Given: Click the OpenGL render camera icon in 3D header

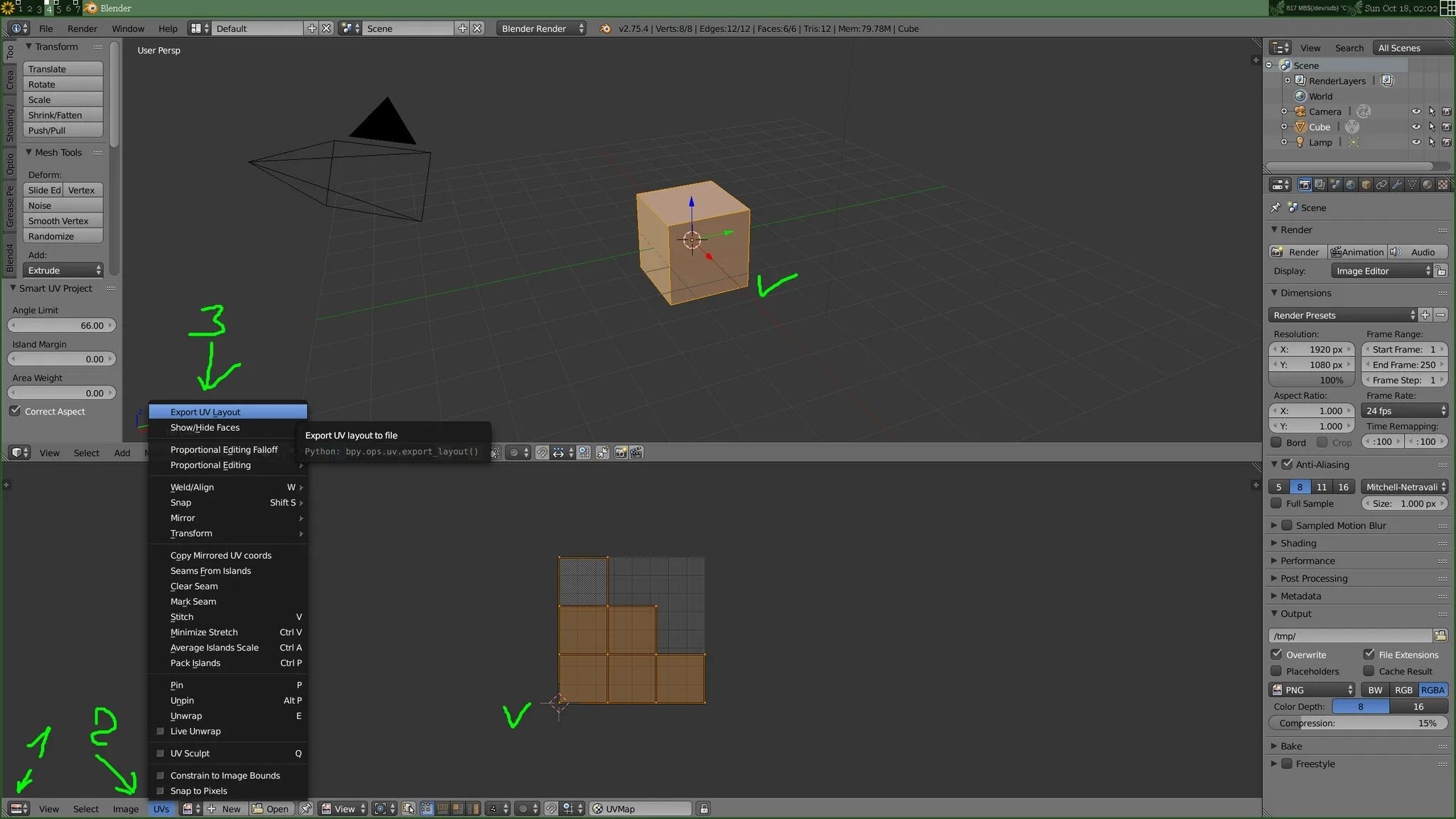Looking at the screenshot, I should click(x=621, y=452).
